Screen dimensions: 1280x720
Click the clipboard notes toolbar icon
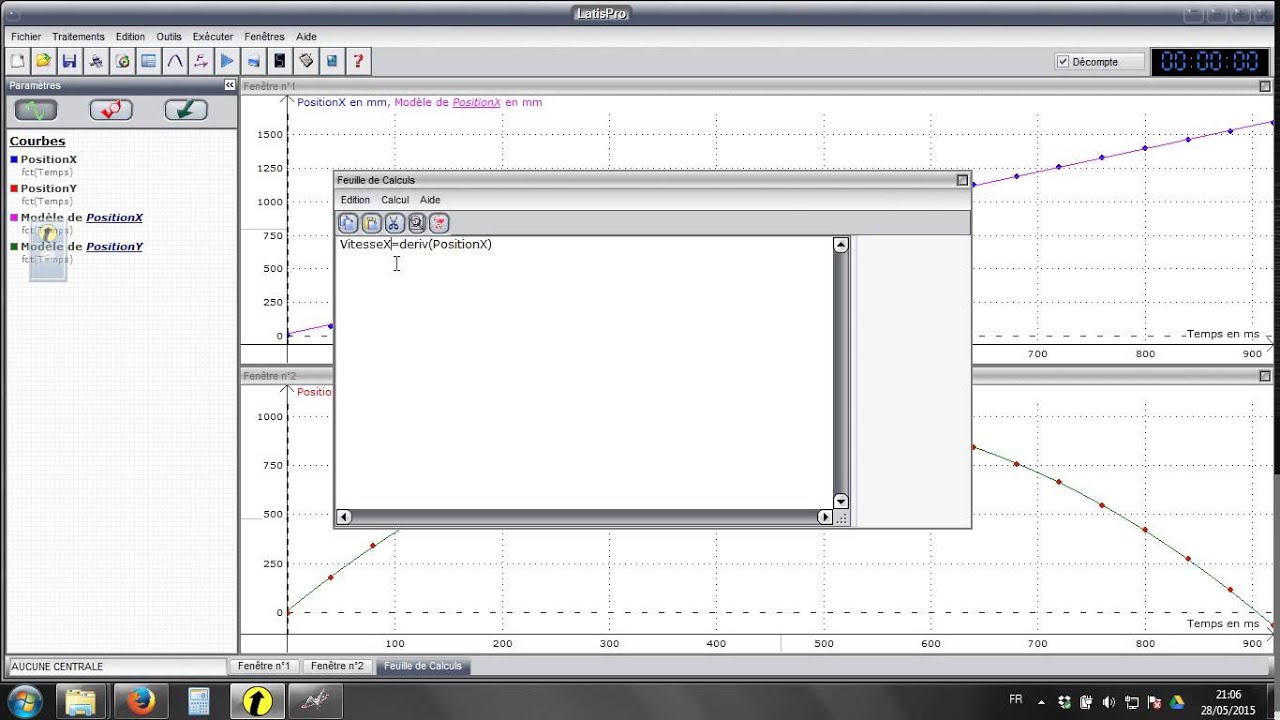point(306,61)
